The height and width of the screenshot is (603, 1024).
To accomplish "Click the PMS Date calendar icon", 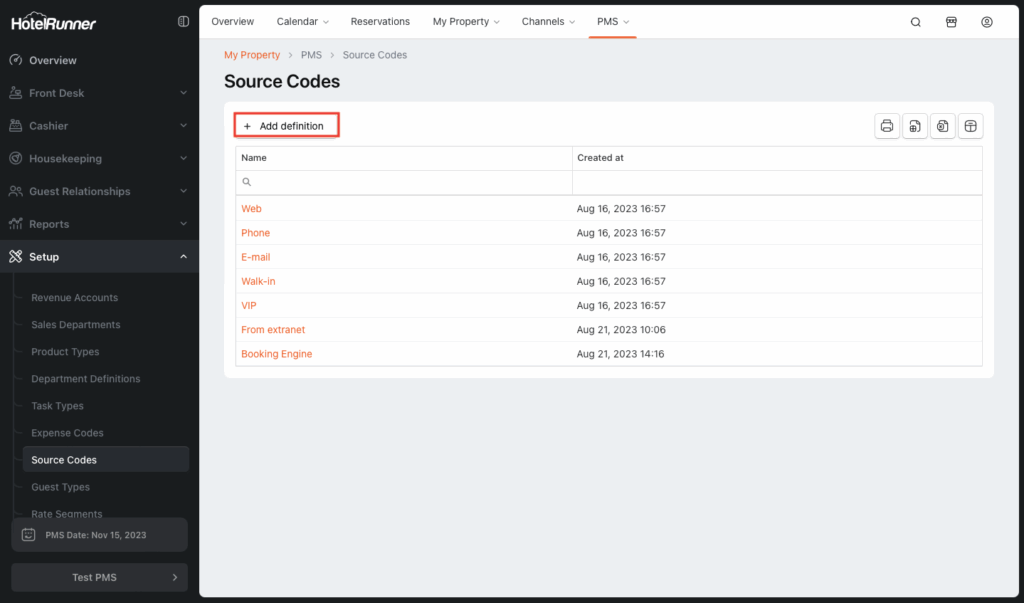I will point(29,535).
